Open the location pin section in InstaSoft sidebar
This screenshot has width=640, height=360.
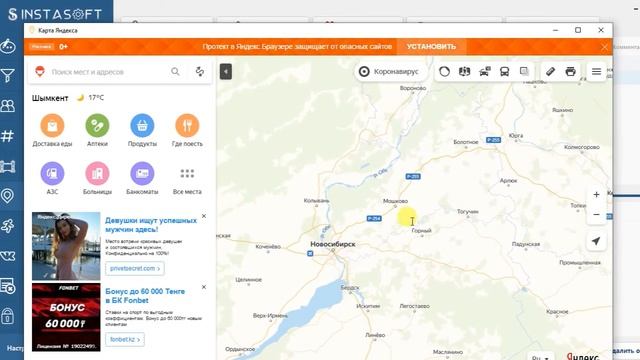click(8, 196)
